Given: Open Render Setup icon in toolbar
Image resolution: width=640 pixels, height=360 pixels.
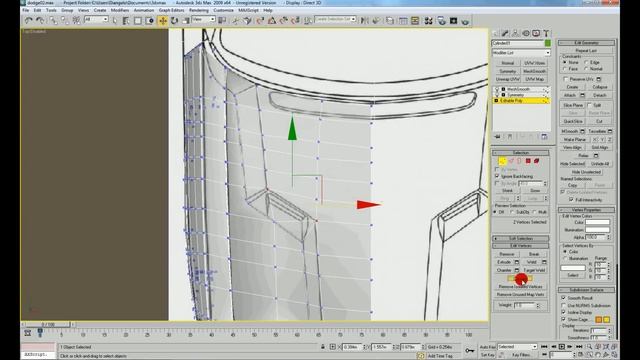Looking at the screenshot, I should [441, 20].
